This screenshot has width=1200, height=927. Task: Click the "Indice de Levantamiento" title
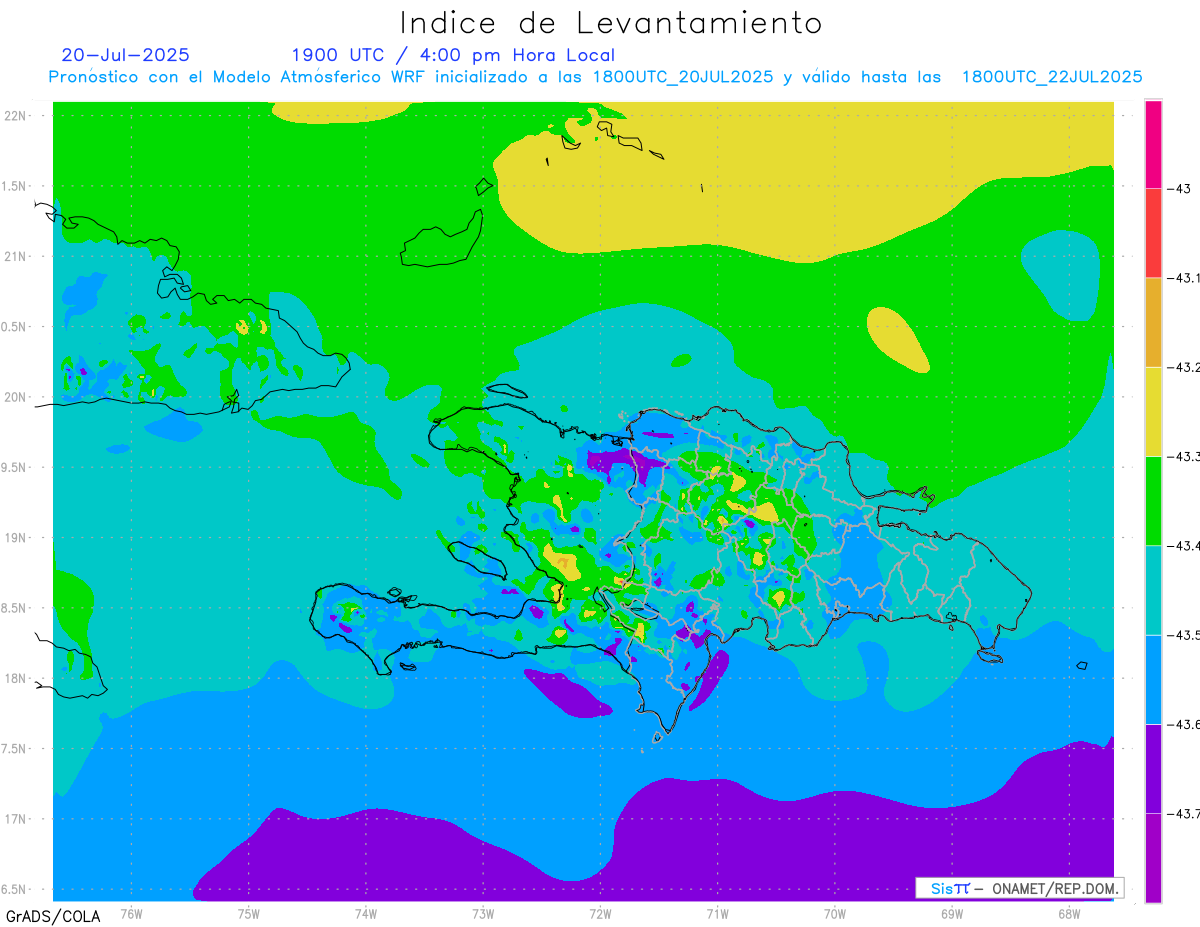[611, 23]
